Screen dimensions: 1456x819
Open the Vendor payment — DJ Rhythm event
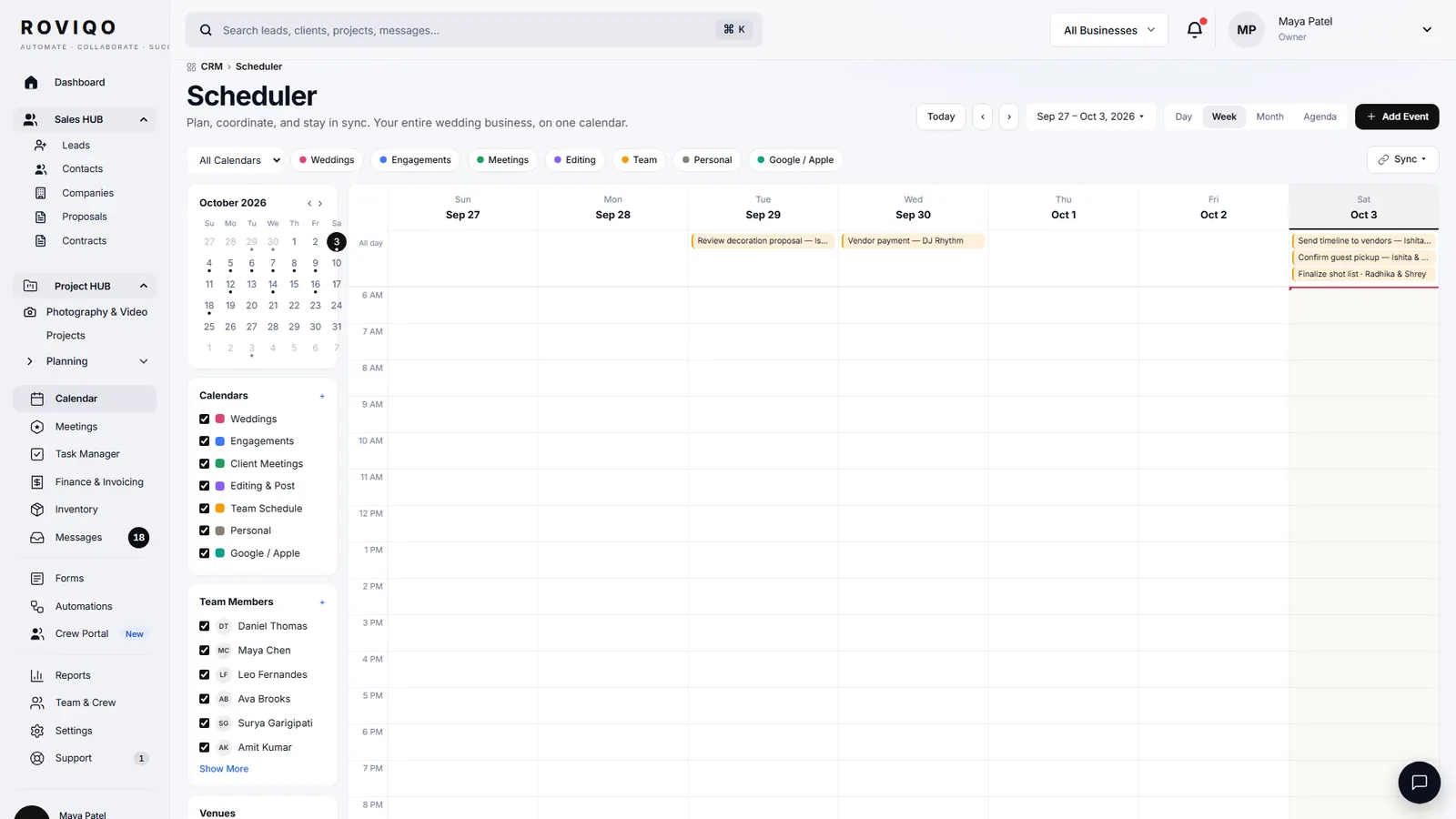(913, 241)
